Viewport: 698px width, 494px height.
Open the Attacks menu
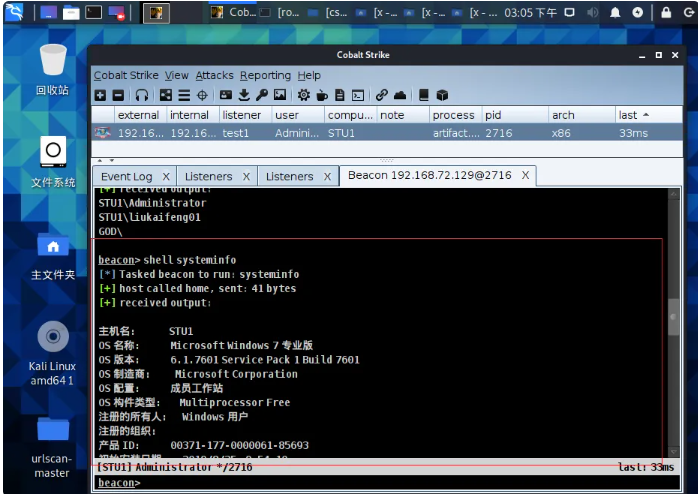(x=215, y=76)
